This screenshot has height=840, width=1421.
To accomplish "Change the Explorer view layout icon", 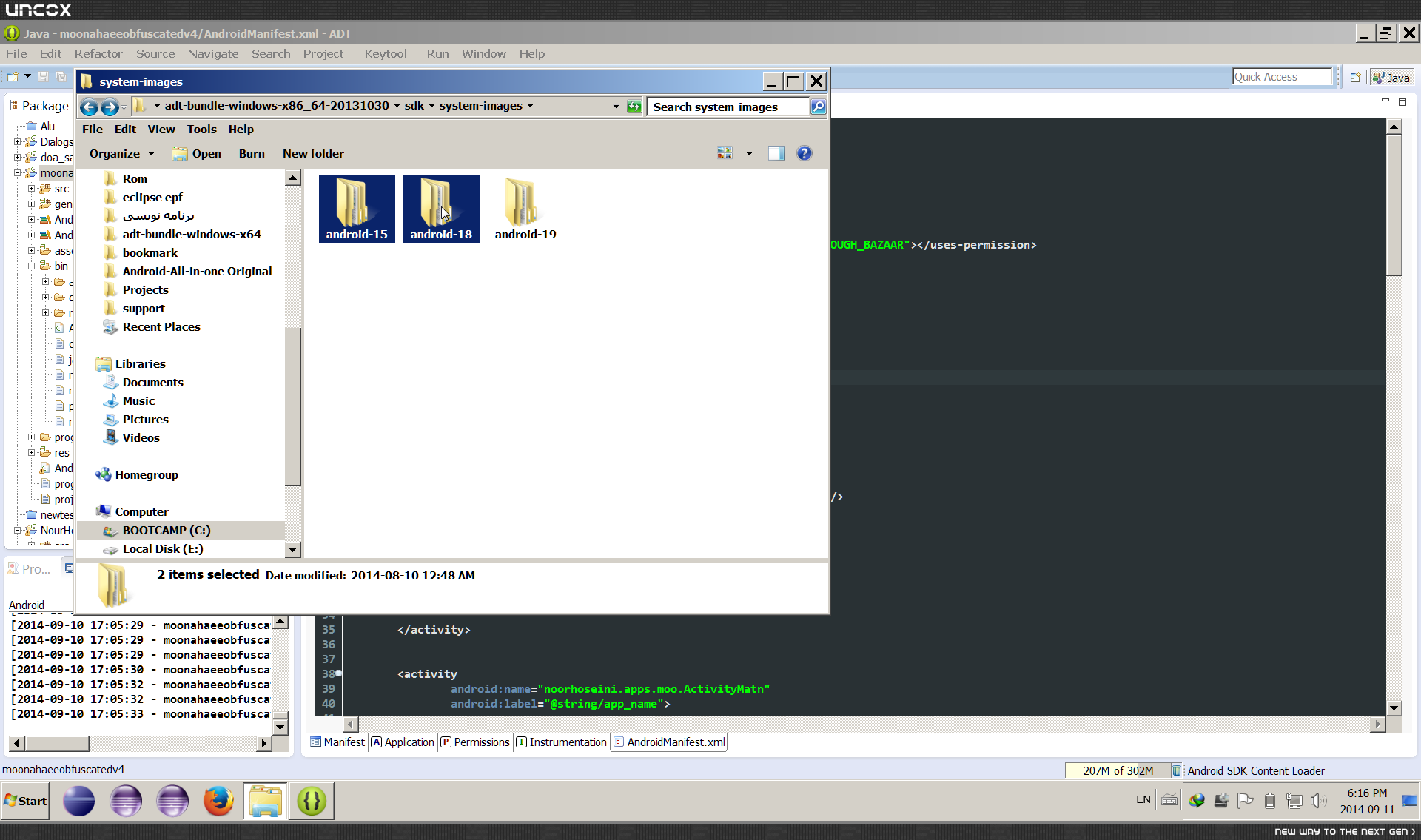I will [725, 153].
